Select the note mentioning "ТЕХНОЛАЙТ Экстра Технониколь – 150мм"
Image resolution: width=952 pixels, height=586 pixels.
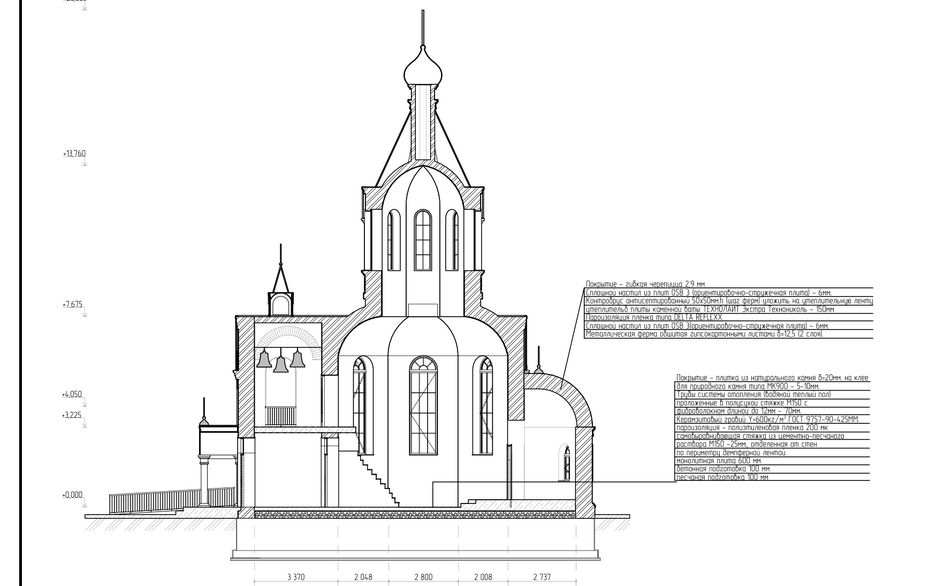coord(710,310)
